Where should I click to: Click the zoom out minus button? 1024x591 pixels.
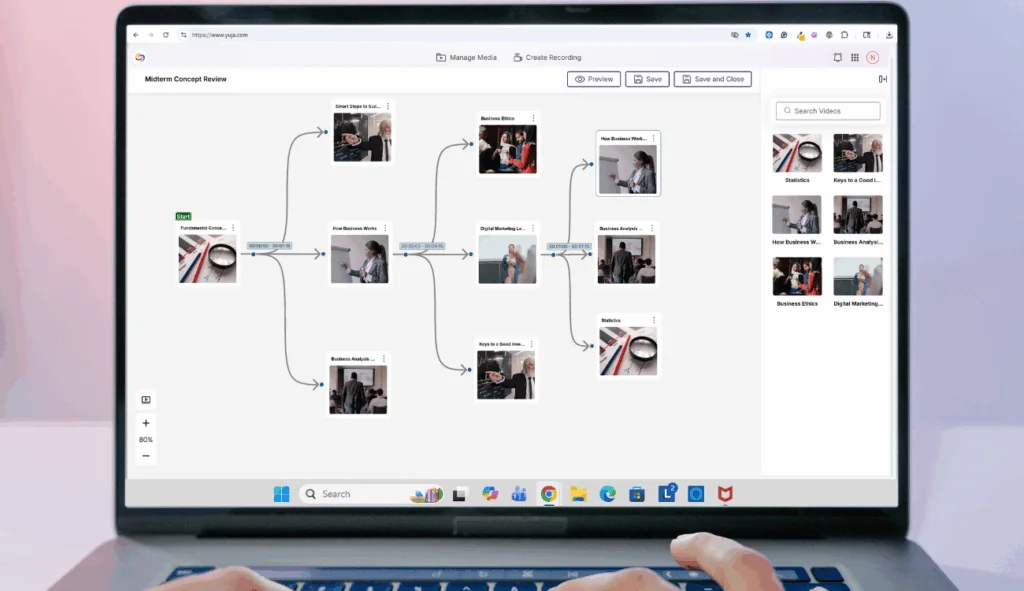(146, 456)
